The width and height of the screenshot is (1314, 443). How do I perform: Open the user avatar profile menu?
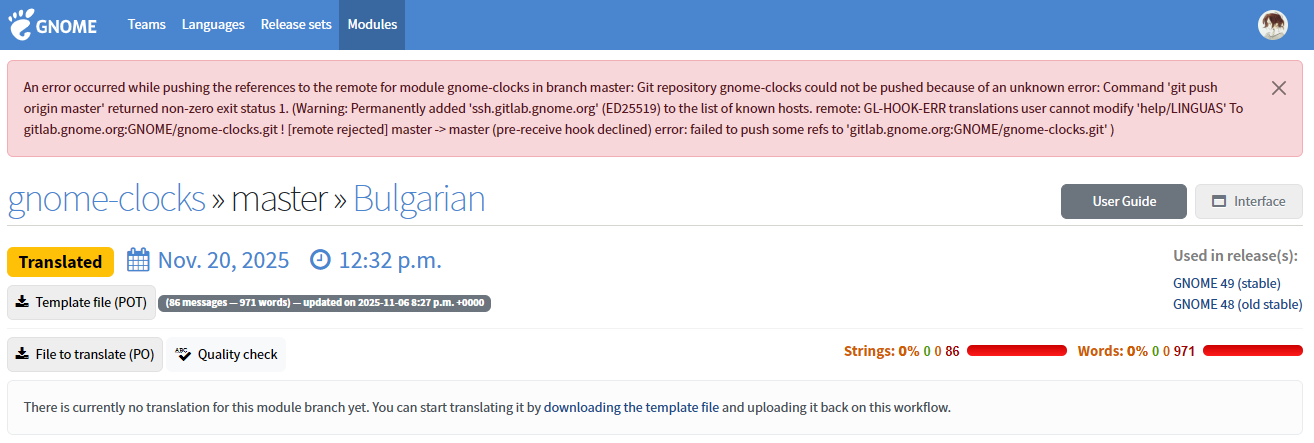[1272, 25]
